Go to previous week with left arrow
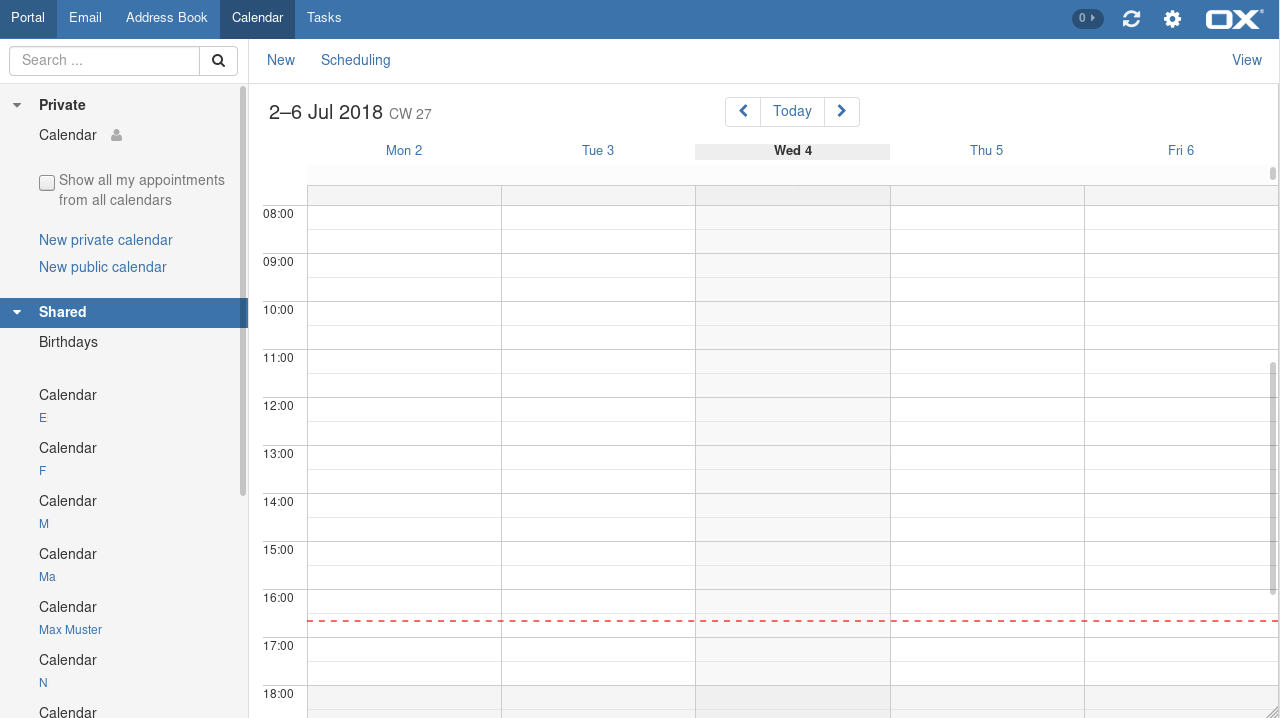This screenshot has width=1280, height=718. pyautogui.click(x=743, y=111)
